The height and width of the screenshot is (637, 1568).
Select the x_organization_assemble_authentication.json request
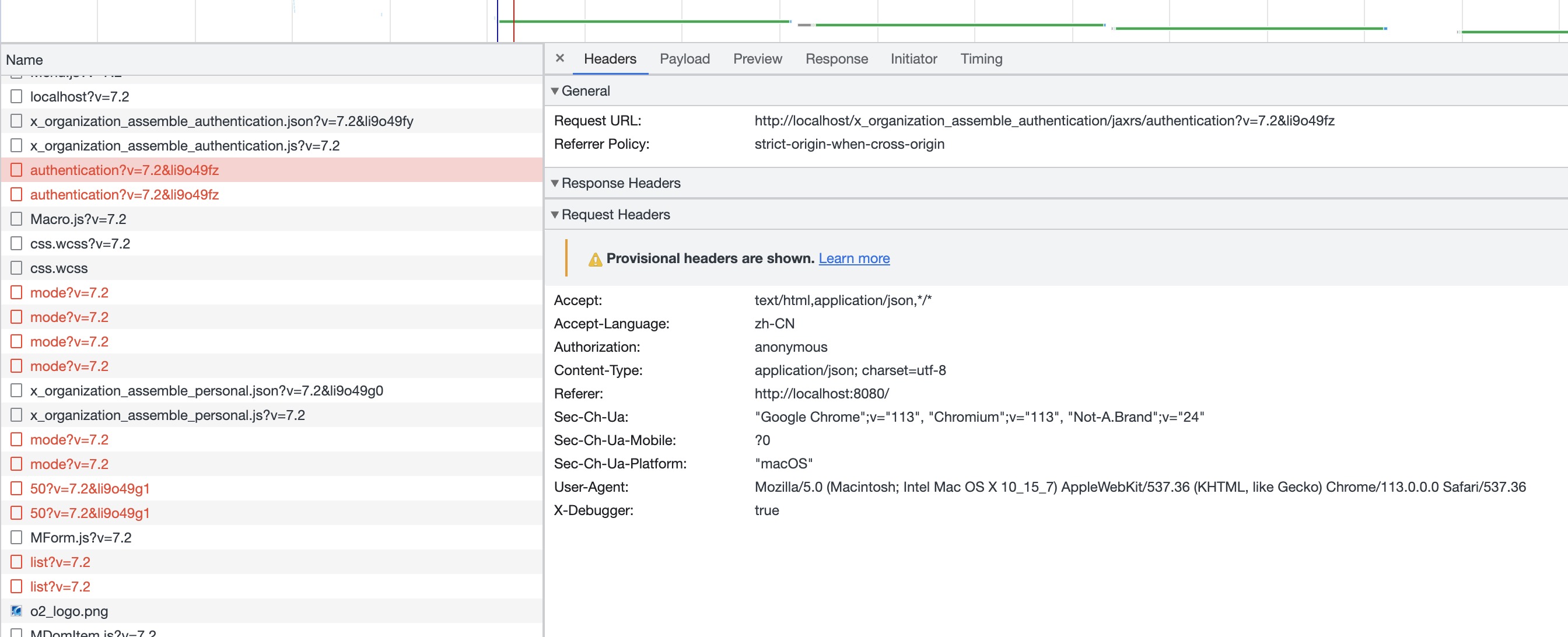click(222, 121)
